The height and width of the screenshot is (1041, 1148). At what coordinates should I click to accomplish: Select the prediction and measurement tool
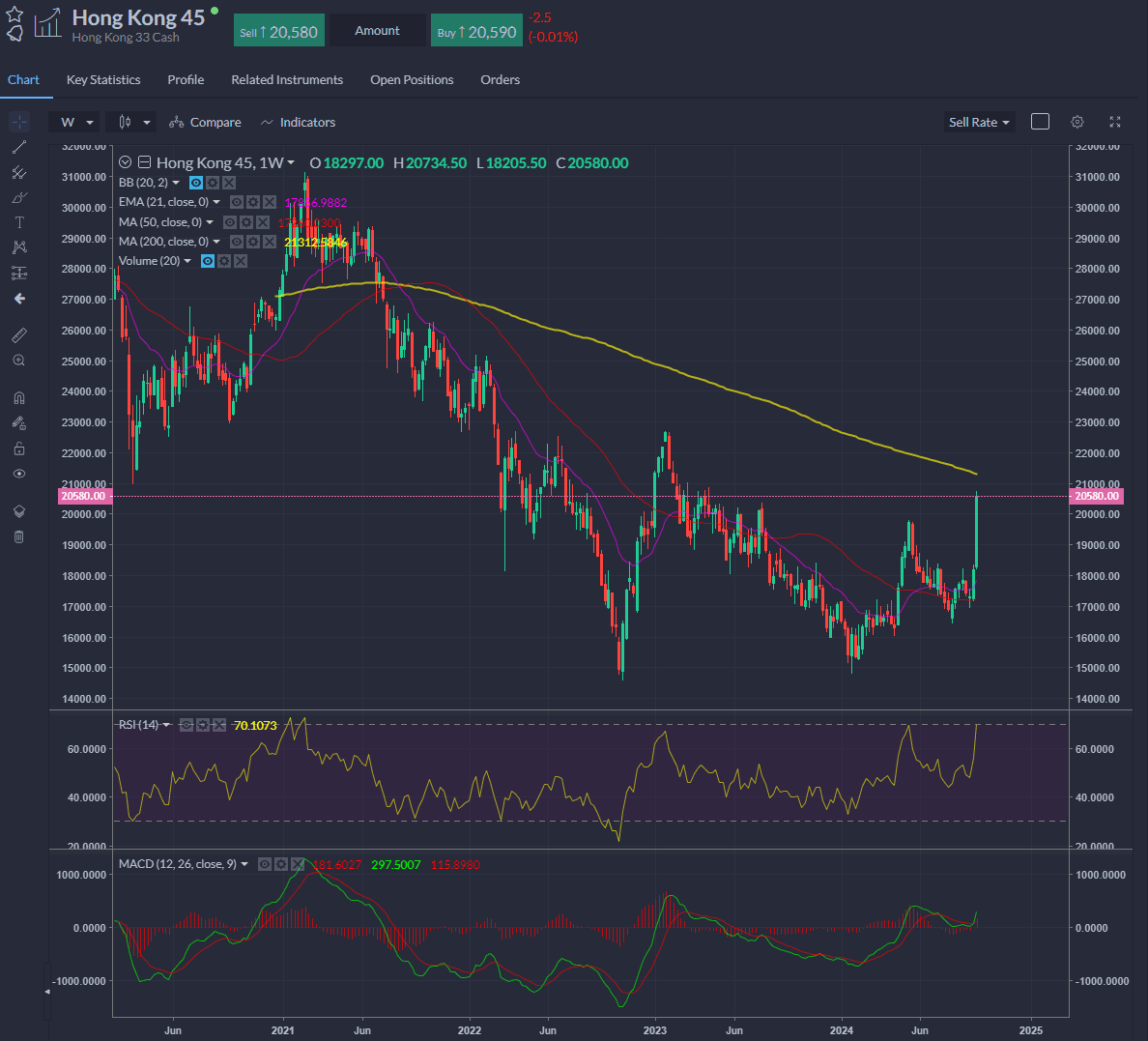(x=19, y=274)
